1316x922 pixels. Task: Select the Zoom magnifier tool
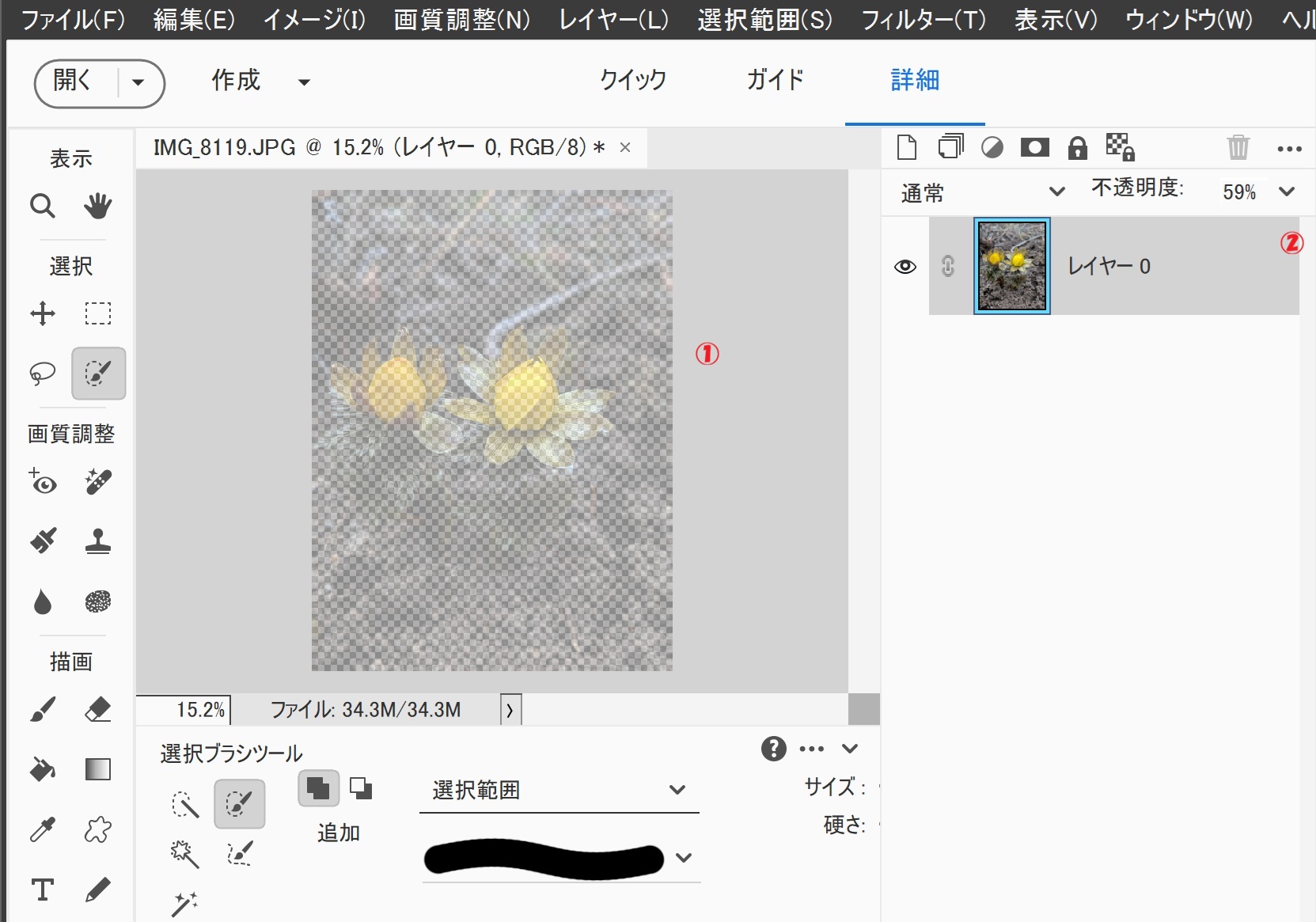[x=42, y=207]
